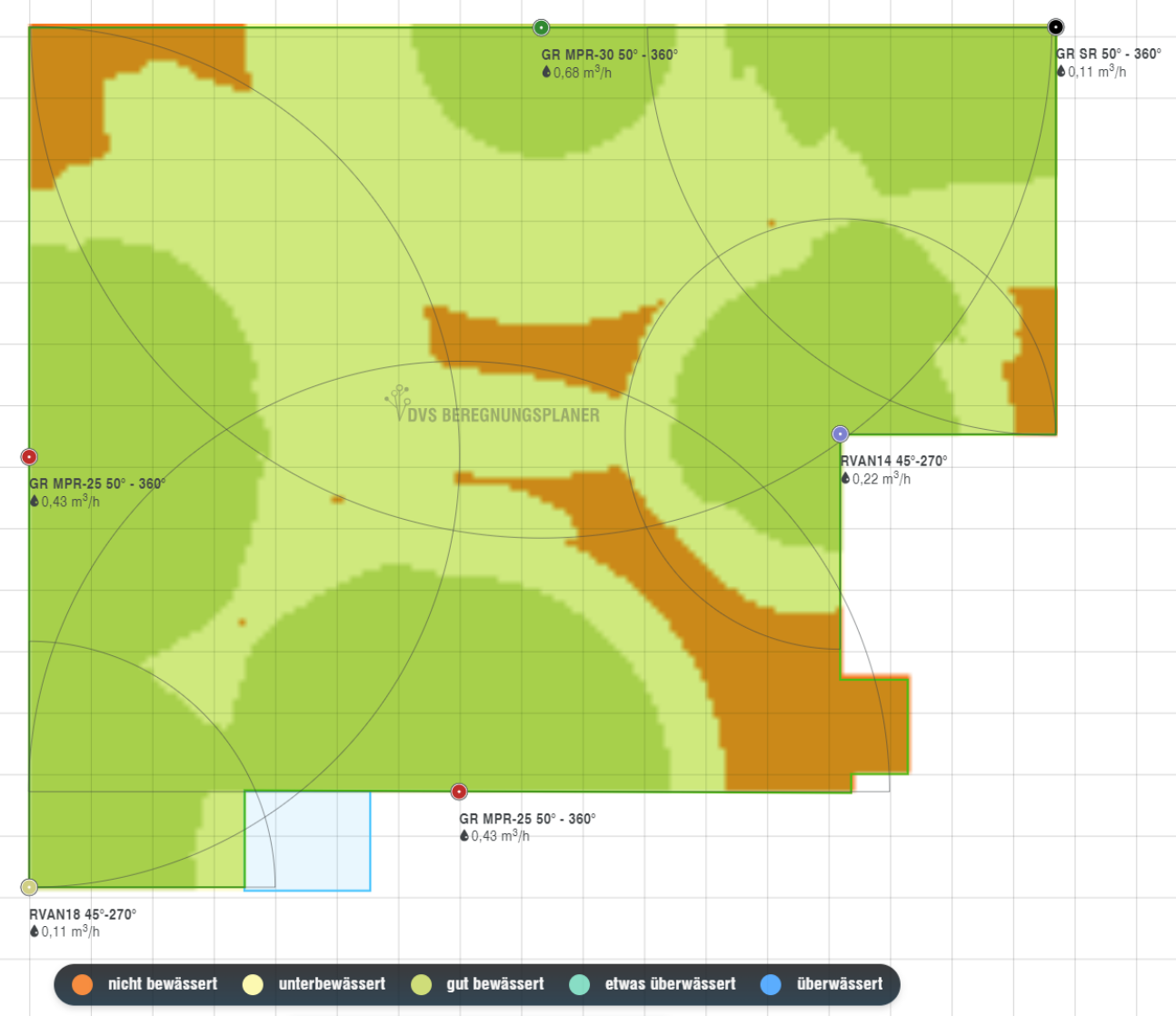This screenshot has height=1016, width=1176.
Task: Click the blue 'überwässert' legend swatch
Action: click(771, 984)
